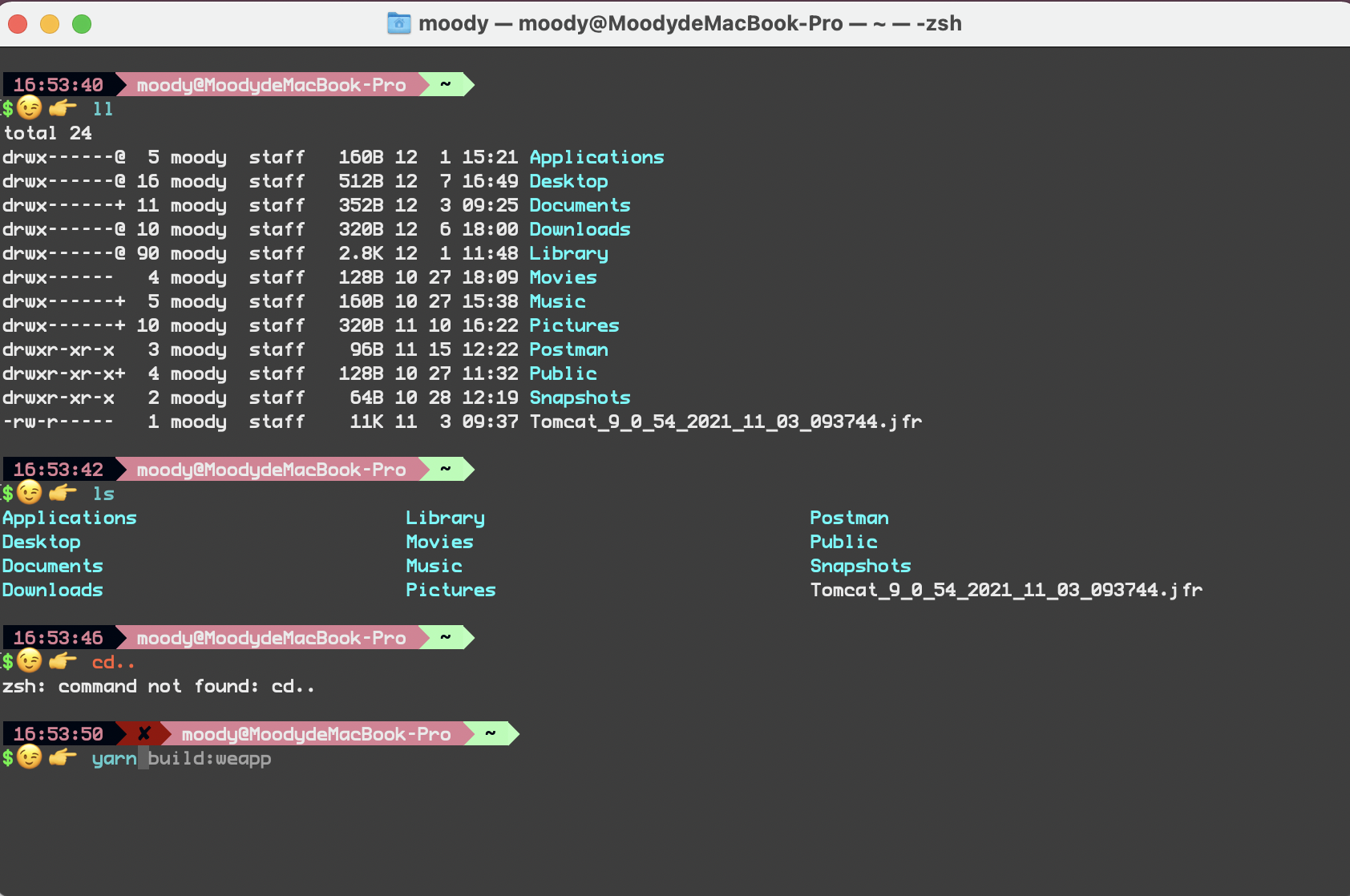Close the terminal window with red button
This screenshot has width=1350, height=896.
click(x=18, y=24)
